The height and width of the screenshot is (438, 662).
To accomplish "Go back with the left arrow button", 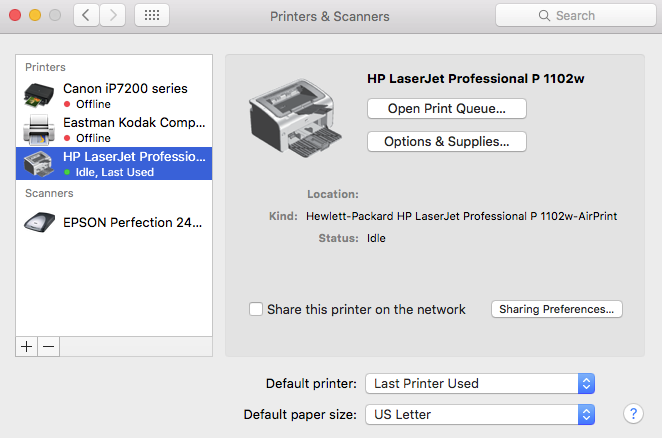I will (87, 16).
